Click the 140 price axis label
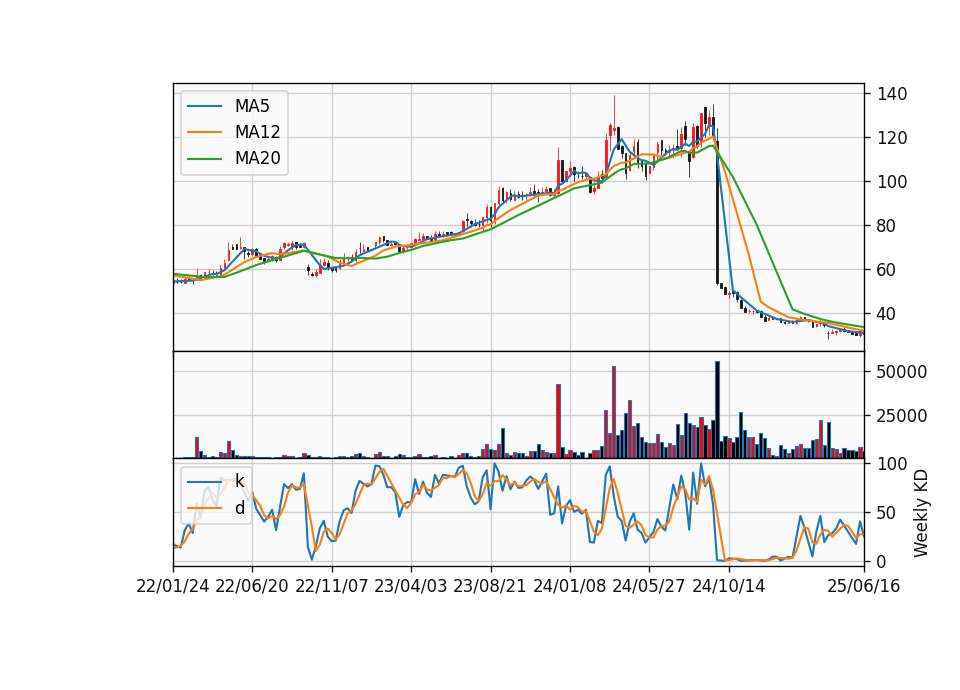 (892, 94)
